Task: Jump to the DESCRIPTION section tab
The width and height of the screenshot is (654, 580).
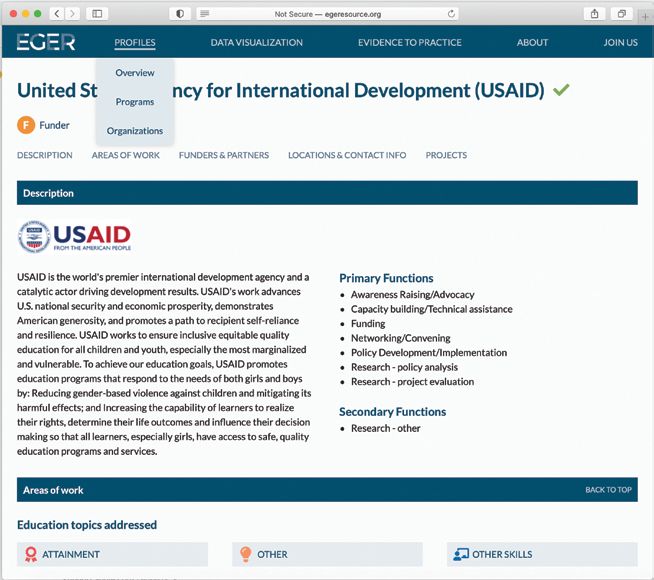Action: tap(45, 155)
